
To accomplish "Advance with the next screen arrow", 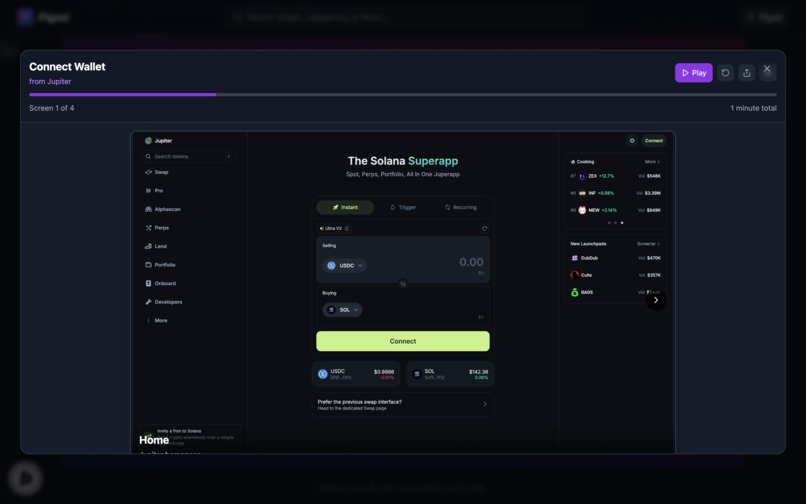I will pos(656,300).
